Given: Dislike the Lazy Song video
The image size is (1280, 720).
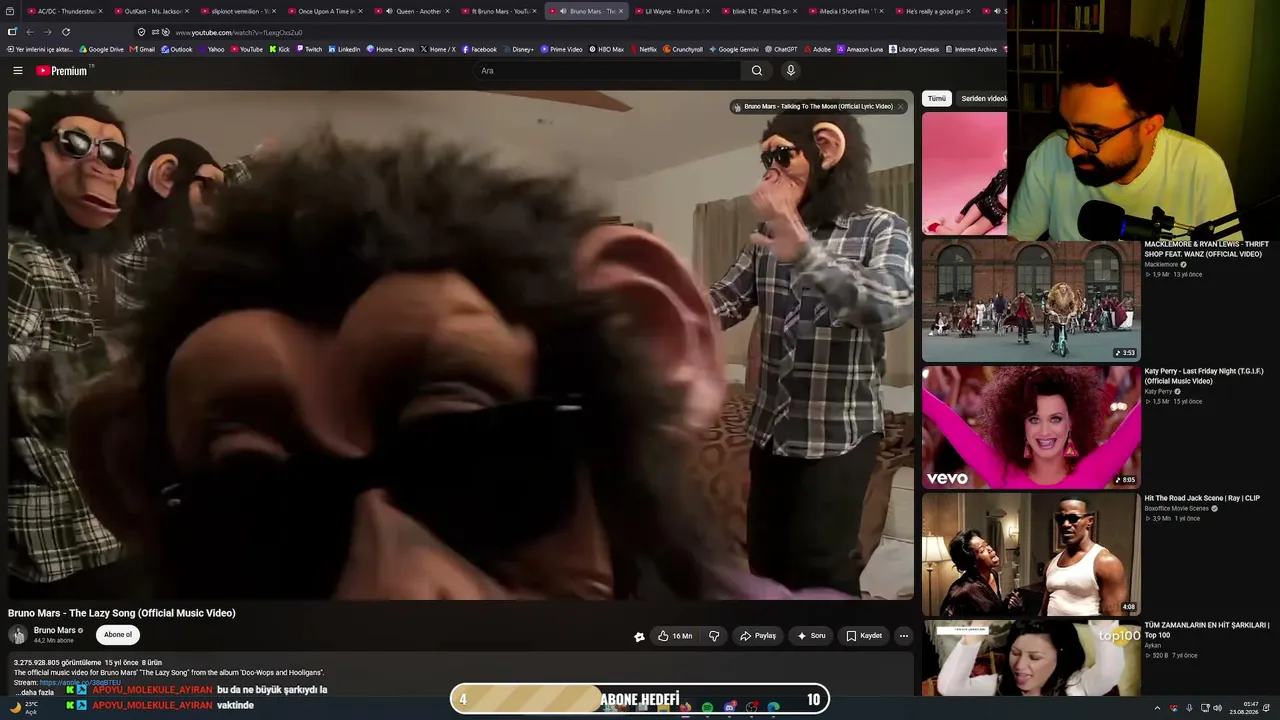Looking at the screenshot, I should pyautogui.click(x=714, y=636).
